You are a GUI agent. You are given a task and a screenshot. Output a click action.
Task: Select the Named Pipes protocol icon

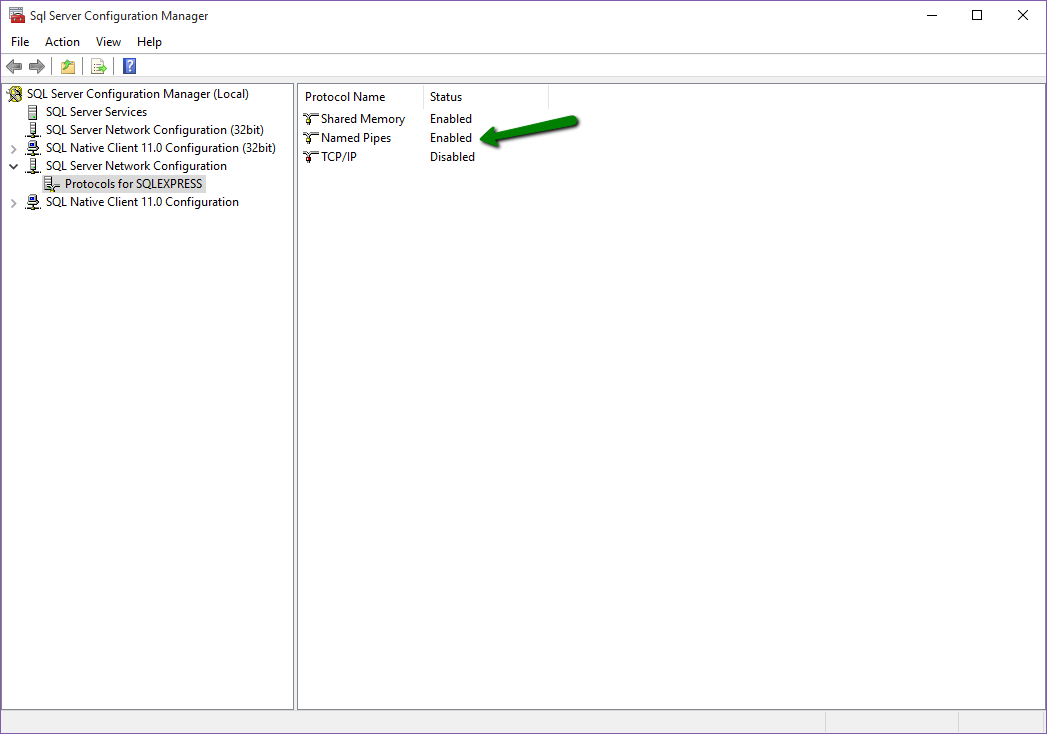click(310, 137)
